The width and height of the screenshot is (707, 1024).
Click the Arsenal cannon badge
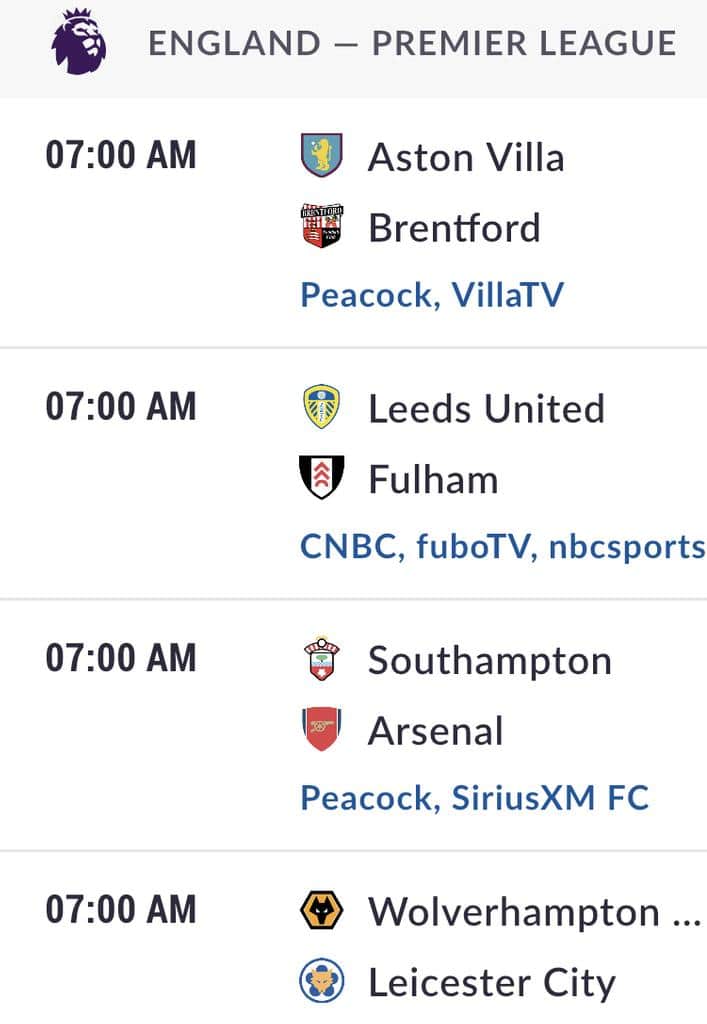(x=321, y=729)
